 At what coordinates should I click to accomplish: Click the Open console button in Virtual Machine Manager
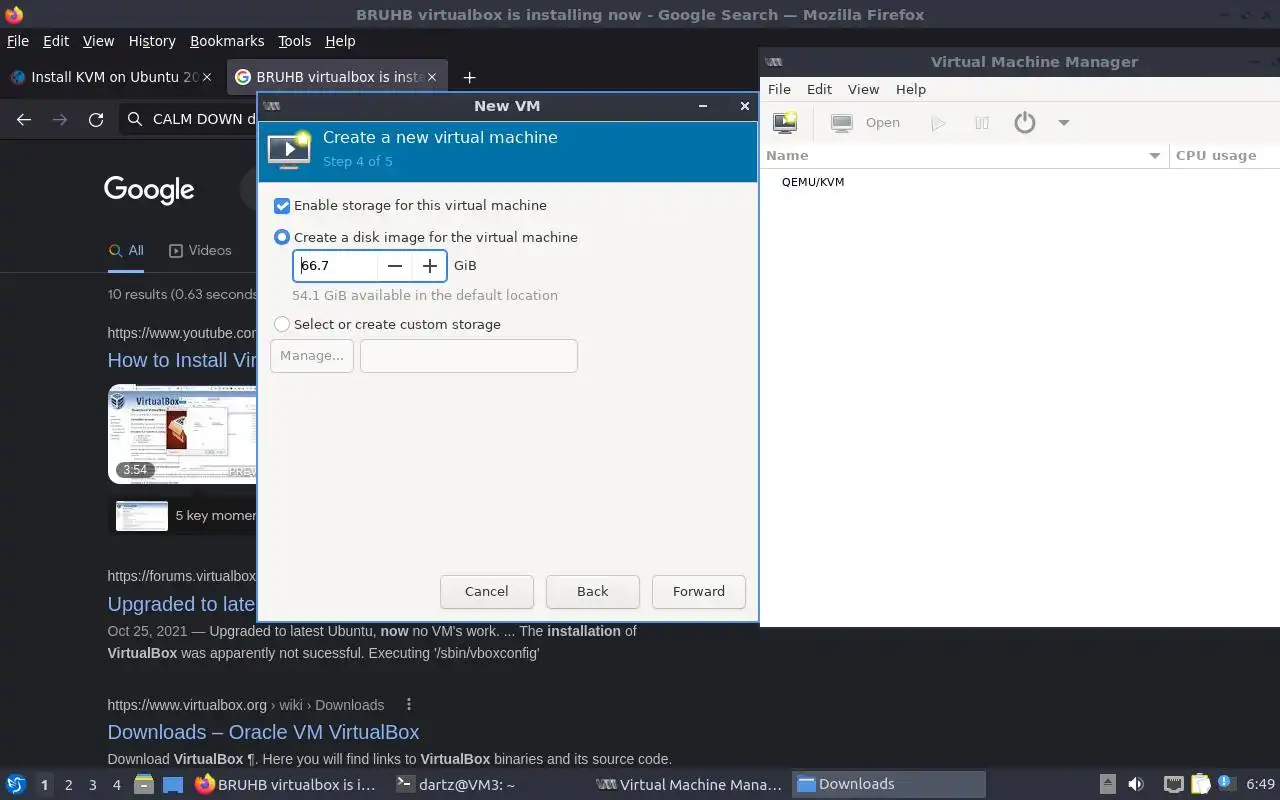click(866, 123)
